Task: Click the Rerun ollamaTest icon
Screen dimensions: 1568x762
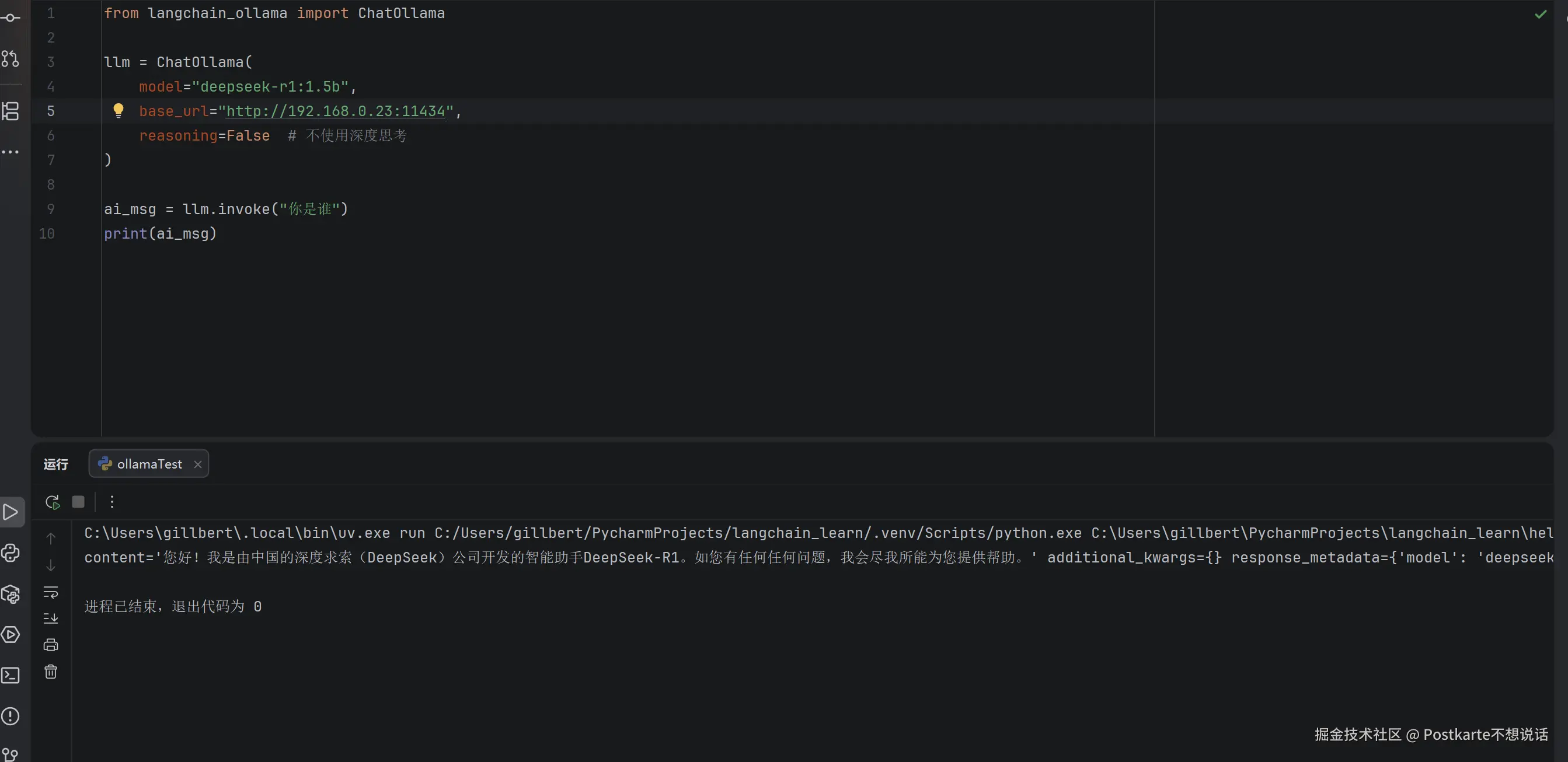Action: [53, 502]
